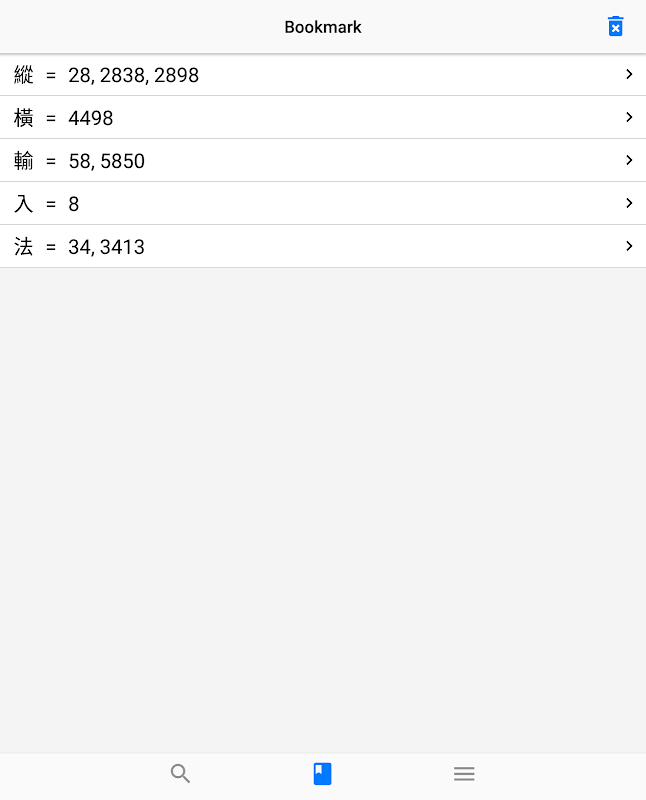The width and height of the screenshot is (646, 800).
Task: Click the 法 kanji character
Action: tap(23, 246)
